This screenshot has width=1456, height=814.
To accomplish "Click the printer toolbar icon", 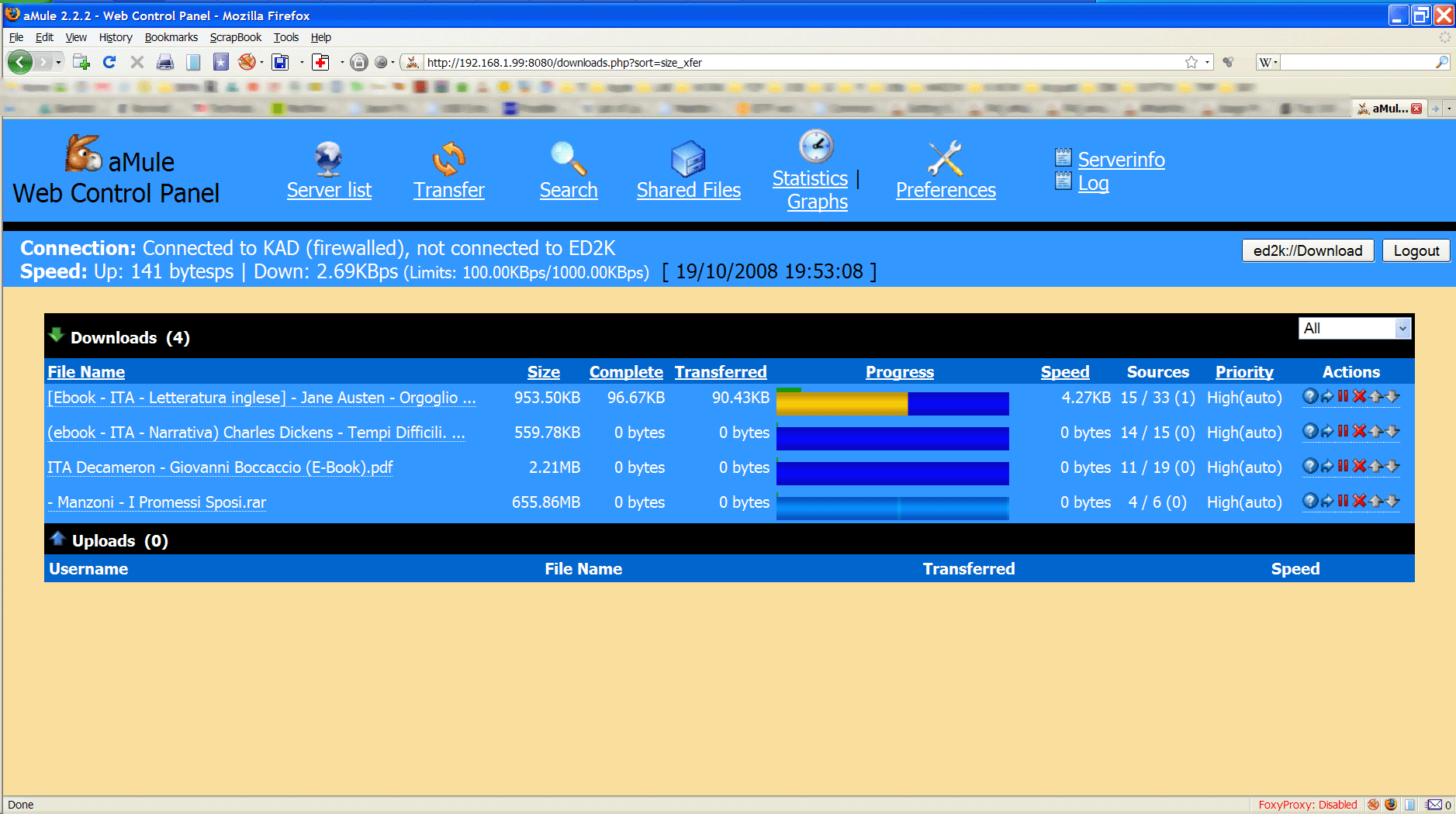I will 165,62.
